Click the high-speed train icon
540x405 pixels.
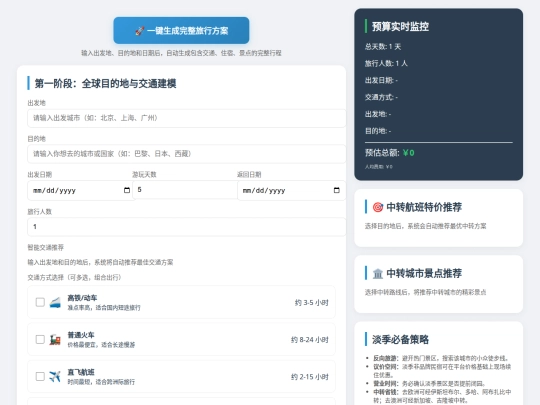point(55,302)
